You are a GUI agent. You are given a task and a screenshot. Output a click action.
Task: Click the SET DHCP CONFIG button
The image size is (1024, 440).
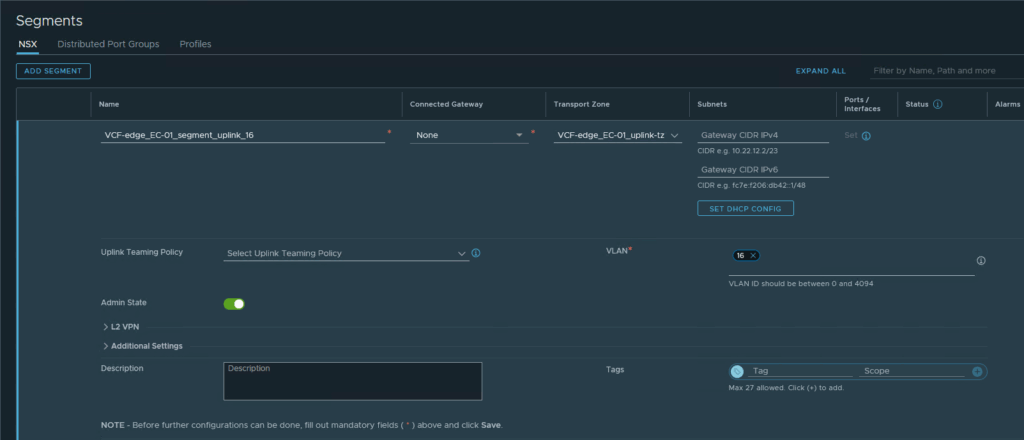point(746,208)
